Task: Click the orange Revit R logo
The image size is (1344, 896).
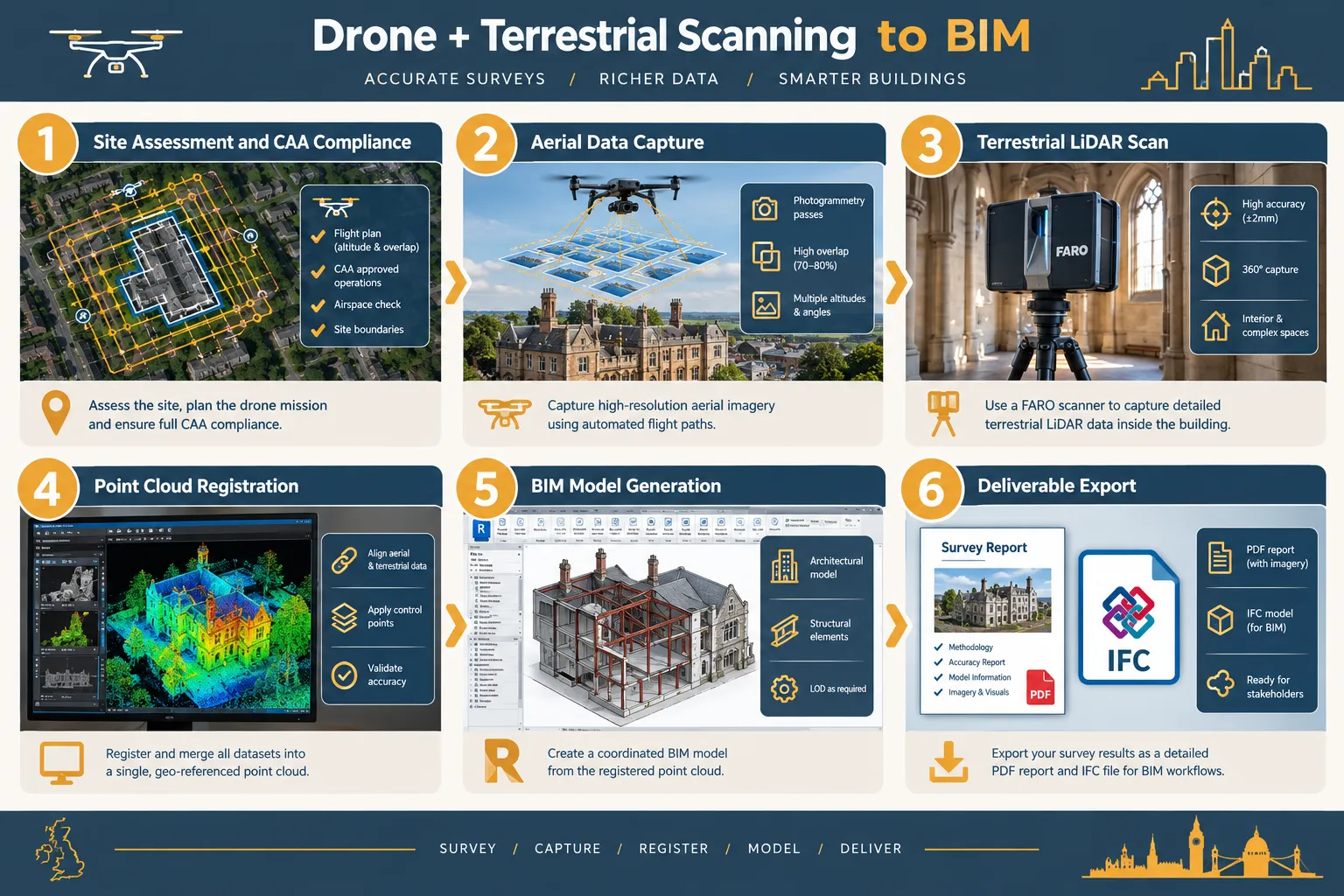Action: [x=503, y=760]
